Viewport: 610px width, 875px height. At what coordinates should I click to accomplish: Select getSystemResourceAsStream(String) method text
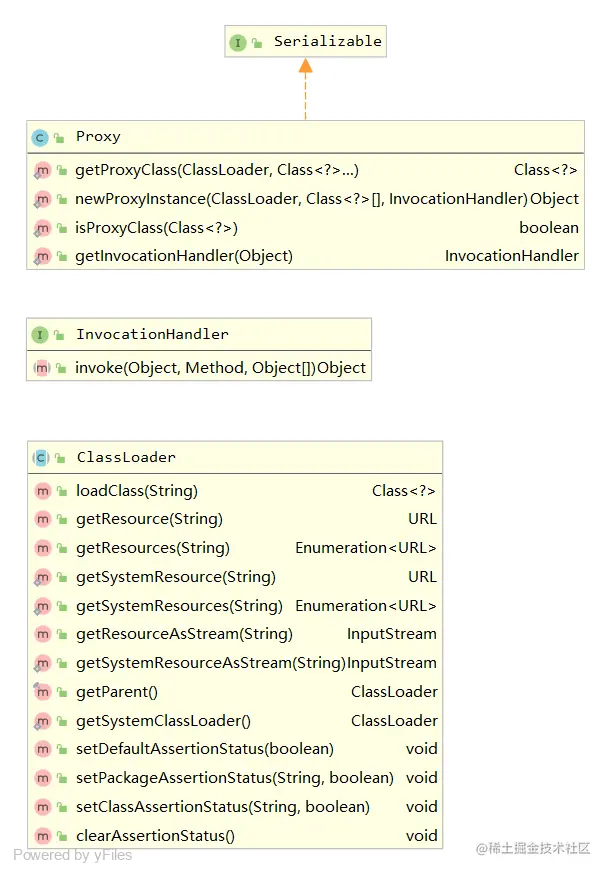(211, 664)
